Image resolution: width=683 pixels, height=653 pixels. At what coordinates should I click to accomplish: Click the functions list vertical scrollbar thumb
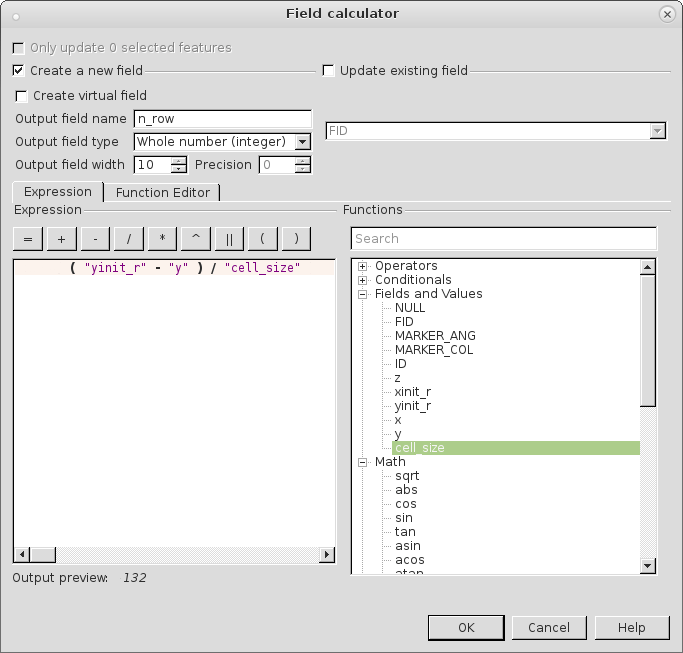click(648, 341)
